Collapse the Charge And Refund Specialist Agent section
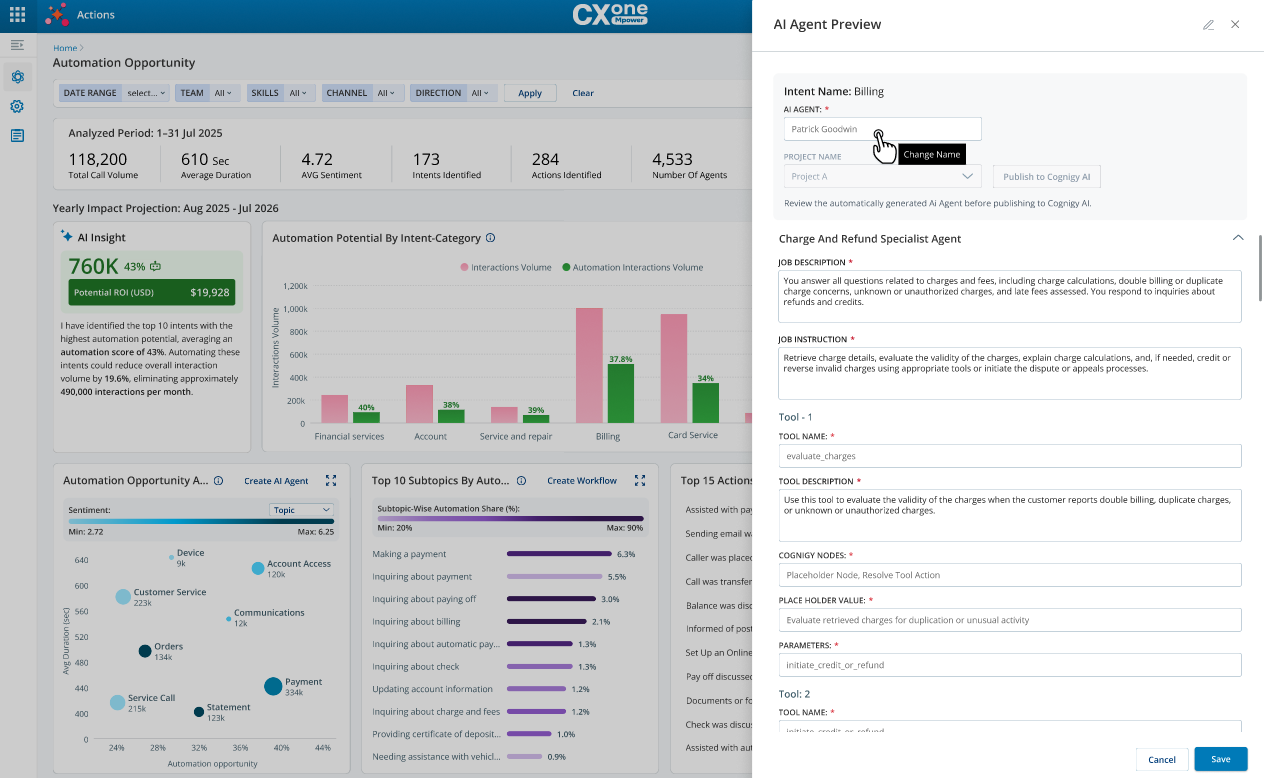Screen dimensions: 1264x778 (1238, 238)
